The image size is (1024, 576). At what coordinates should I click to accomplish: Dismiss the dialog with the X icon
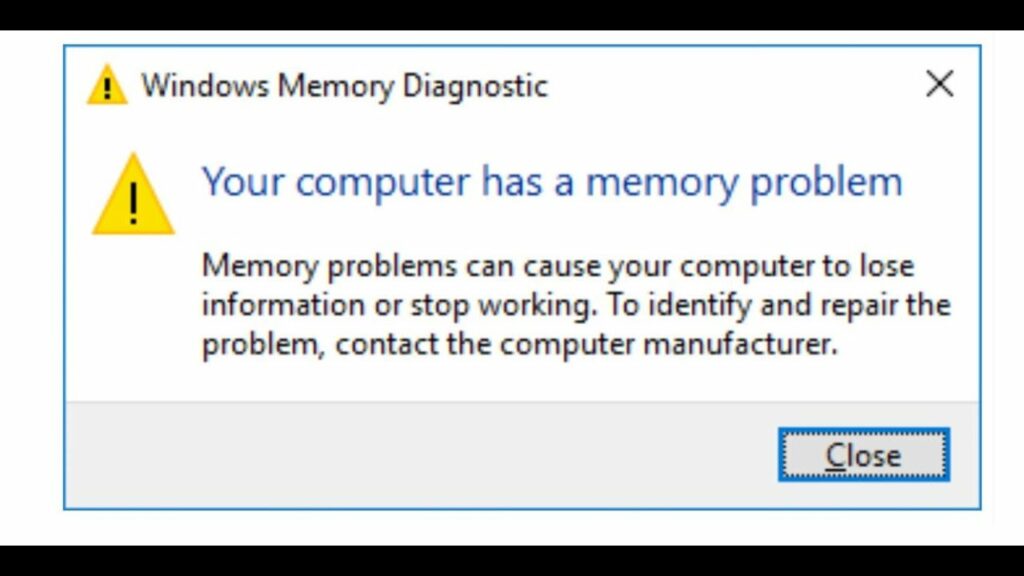tap(940, 84)
